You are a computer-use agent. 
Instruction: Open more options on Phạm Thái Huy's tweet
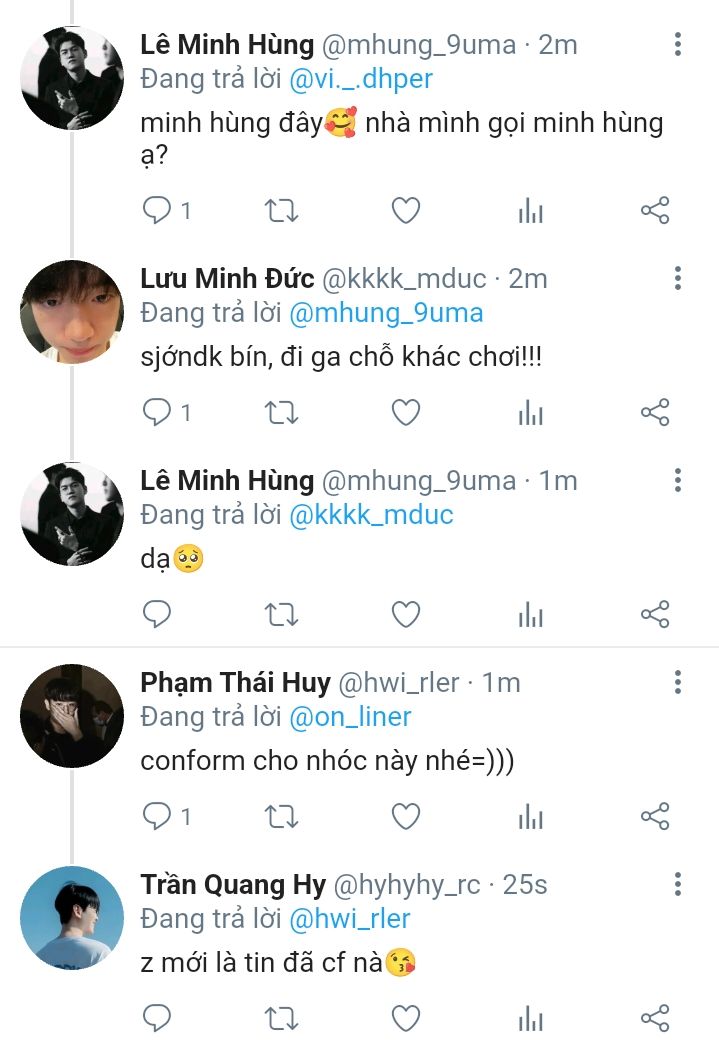tap(678, 682)
